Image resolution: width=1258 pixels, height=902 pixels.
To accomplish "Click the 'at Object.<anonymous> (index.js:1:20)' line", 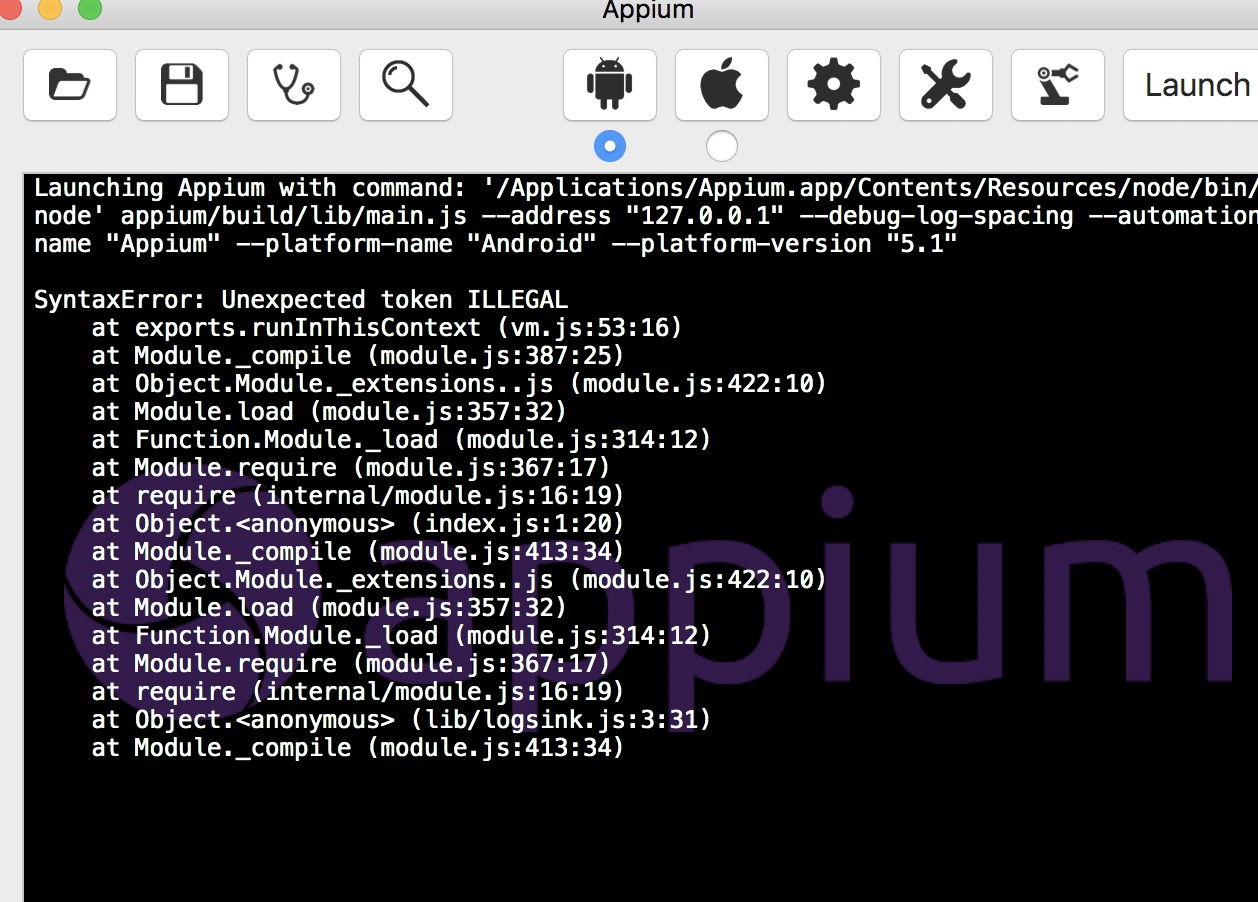I will (358, 524).
